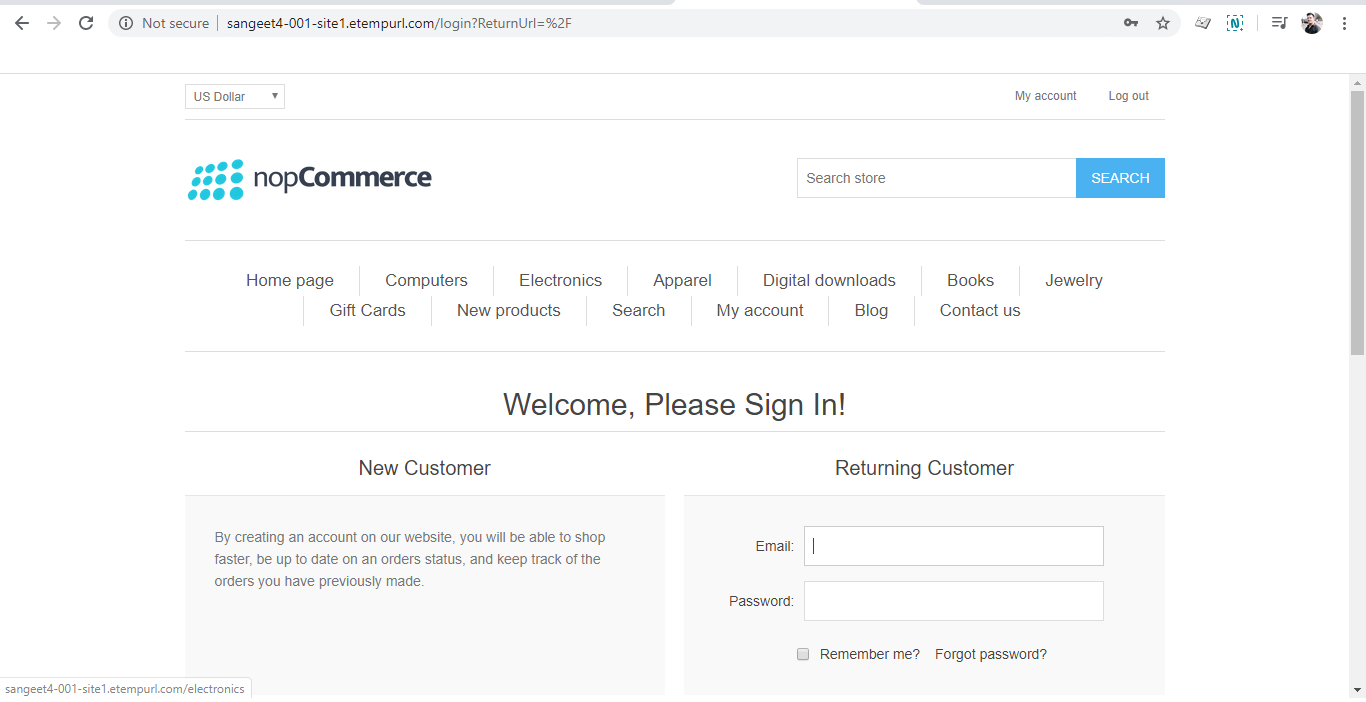1366x702 pixels.
Task: Click the blue SEARCH button
Action: [1120, 178]
